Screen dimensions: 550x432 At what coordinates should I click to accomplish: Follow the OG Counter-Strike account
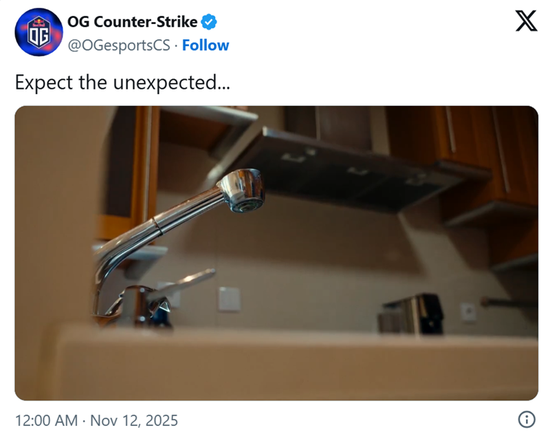206,45
